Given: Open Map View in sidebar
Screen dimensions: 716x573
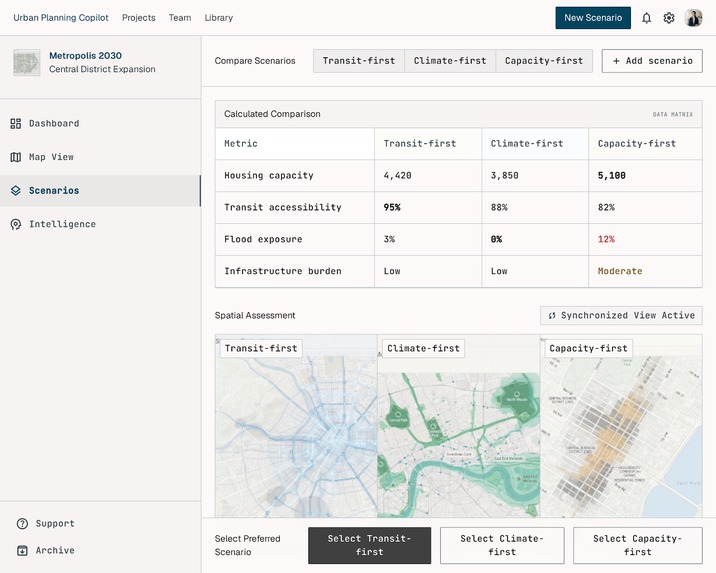Looking at the screenshot, I should click(x=100, y=157).
